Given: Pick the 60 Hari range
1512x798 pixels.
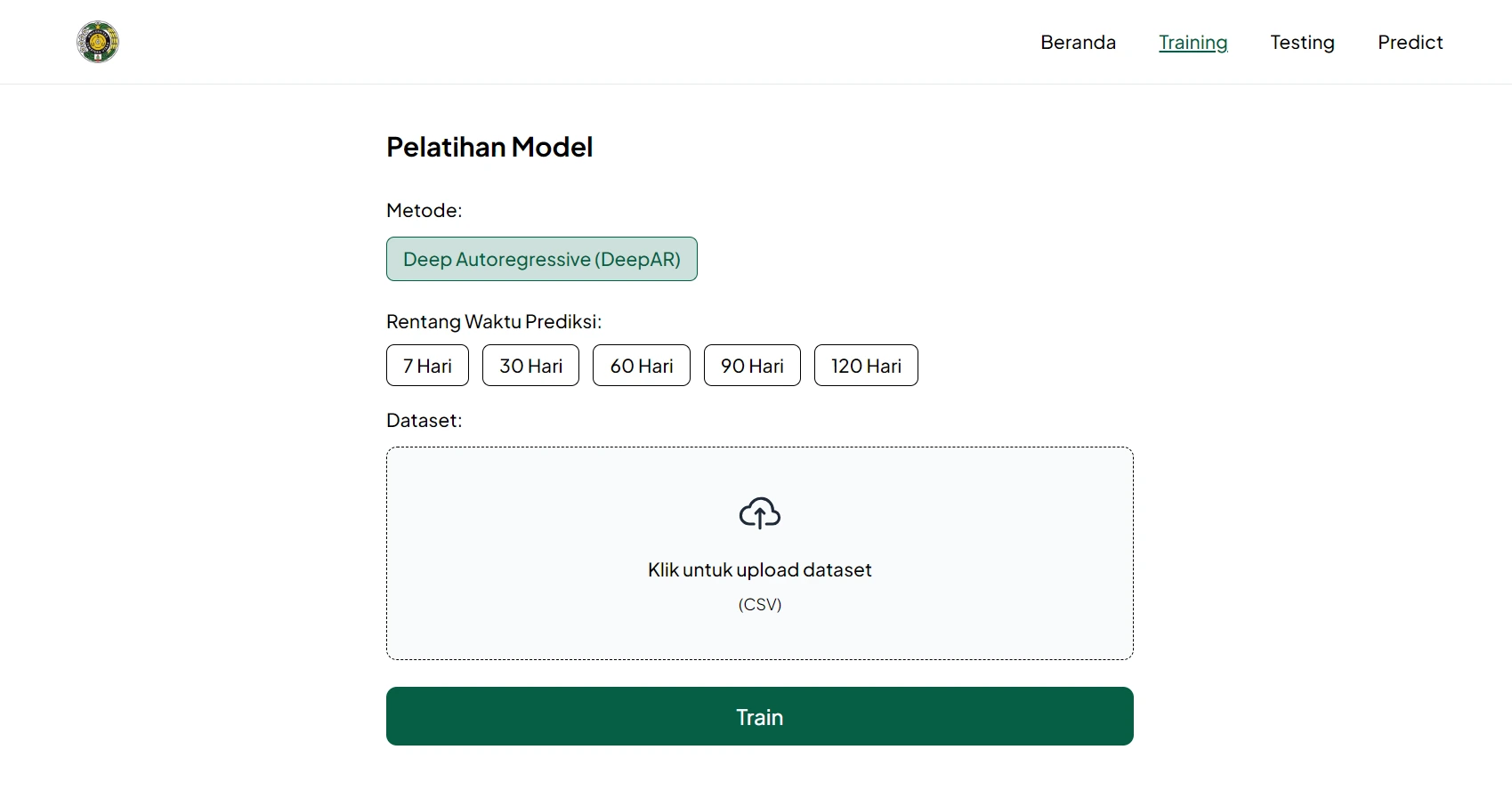Looking at the screenshot, I should 641,366.
